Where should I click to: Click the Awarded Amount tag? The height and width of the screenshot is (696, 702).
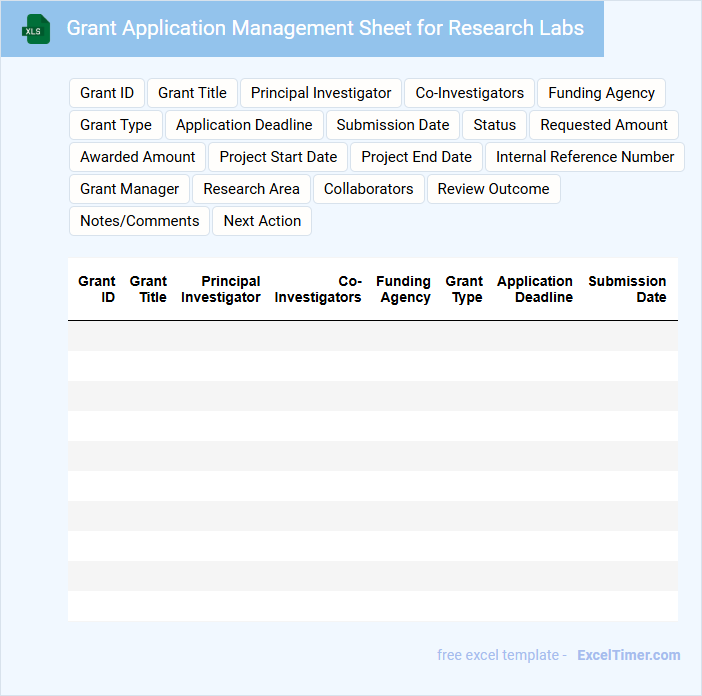(138, 157)
